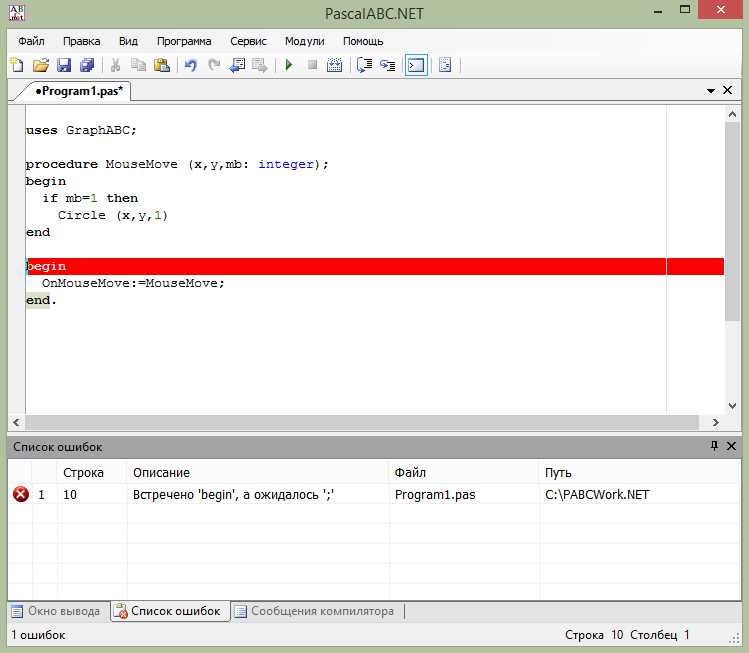
Task: Click the editor scroll down arrow
Action: point(732,406)
